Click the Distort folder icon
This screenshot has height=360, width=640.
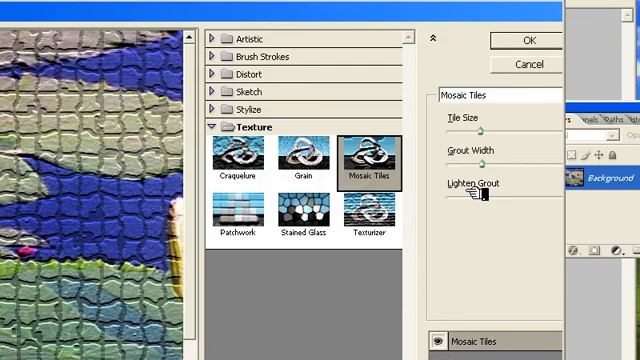tap(227, 74)
